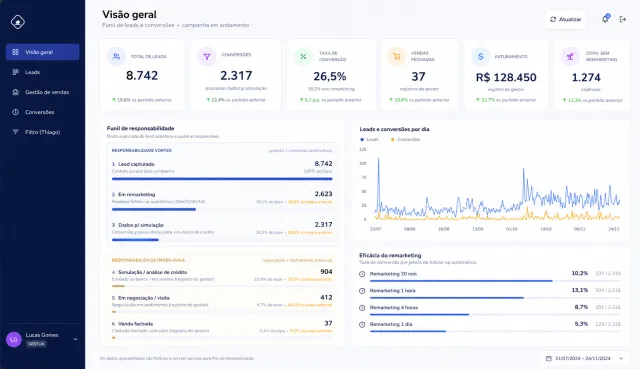Click the Responsabilidade Vortex heading
The image size is (640, 369).
coord(142,151)
